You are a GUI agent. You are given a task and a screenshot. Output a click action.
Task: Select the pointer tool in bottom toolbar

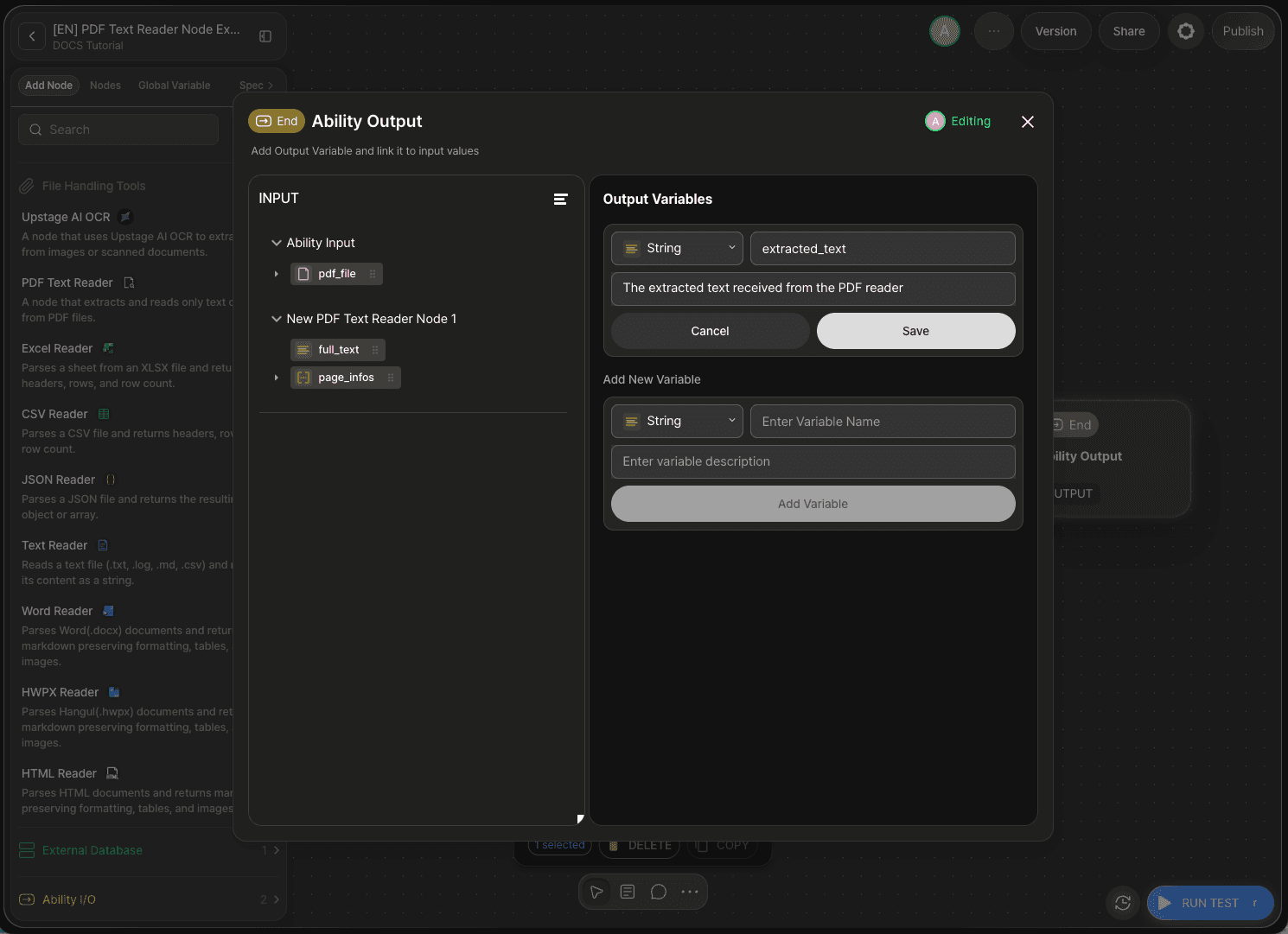tap(596, 892)
